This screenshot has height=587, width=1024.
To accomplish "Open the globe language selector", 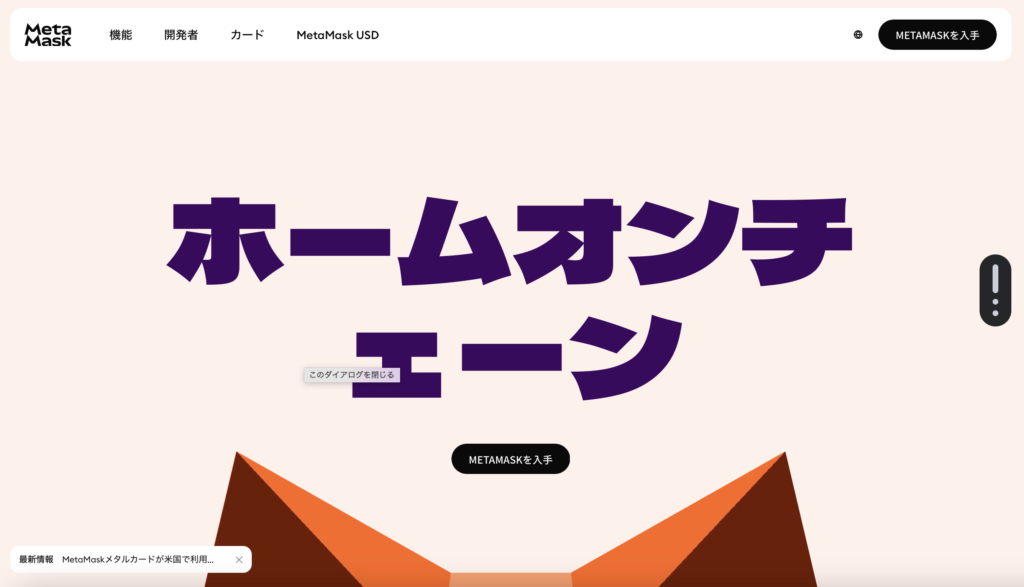I will (x=857, y=35).
